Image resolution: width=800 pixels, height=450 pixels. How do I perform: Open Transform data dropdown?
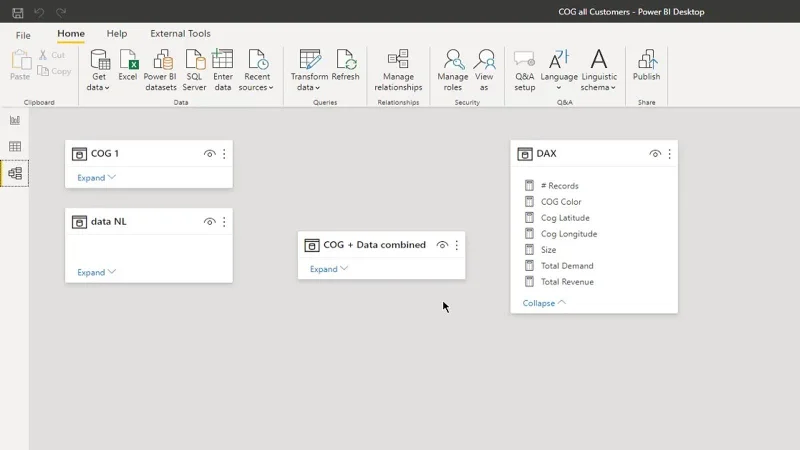309,70
